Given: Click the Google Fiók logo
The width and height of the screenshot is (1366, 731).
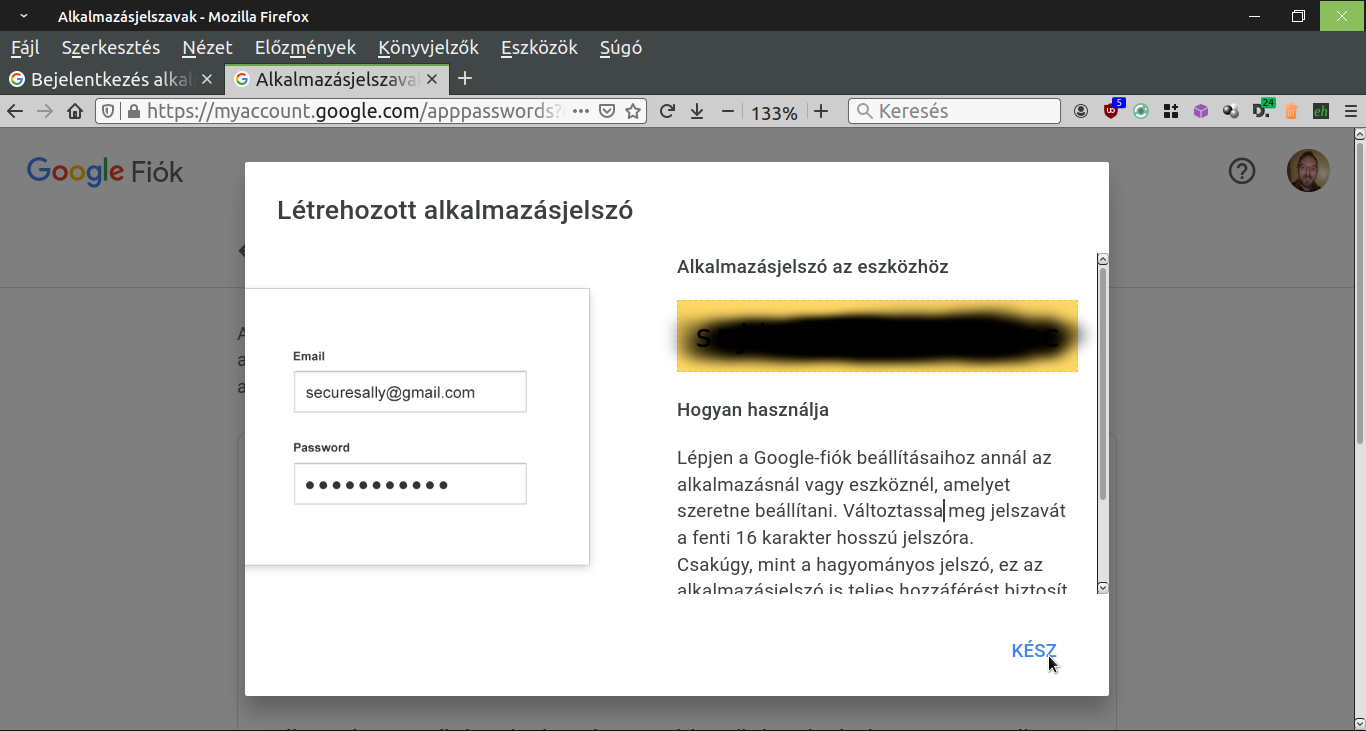Looking at the screenshot, I should (105, 171).
